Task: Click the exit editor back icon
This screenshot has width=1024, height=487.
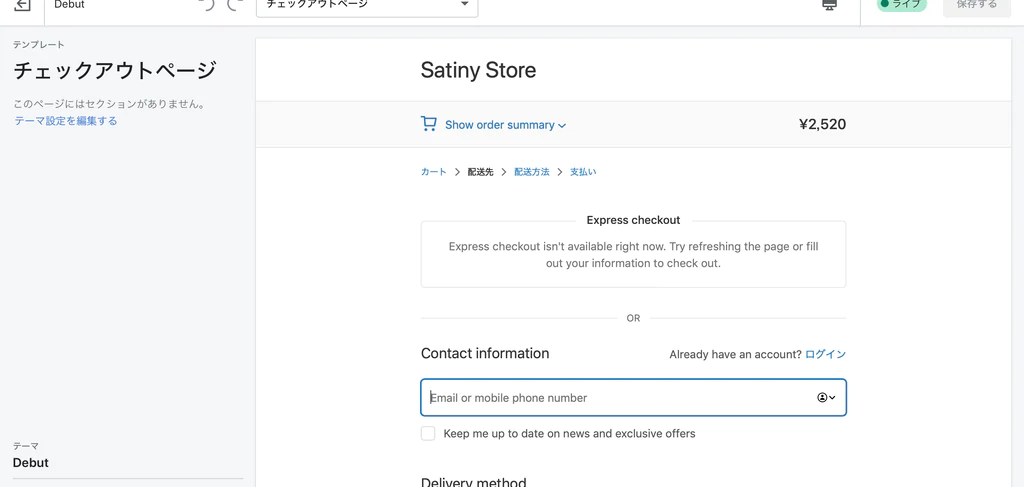Action: (x=22, y=5)
